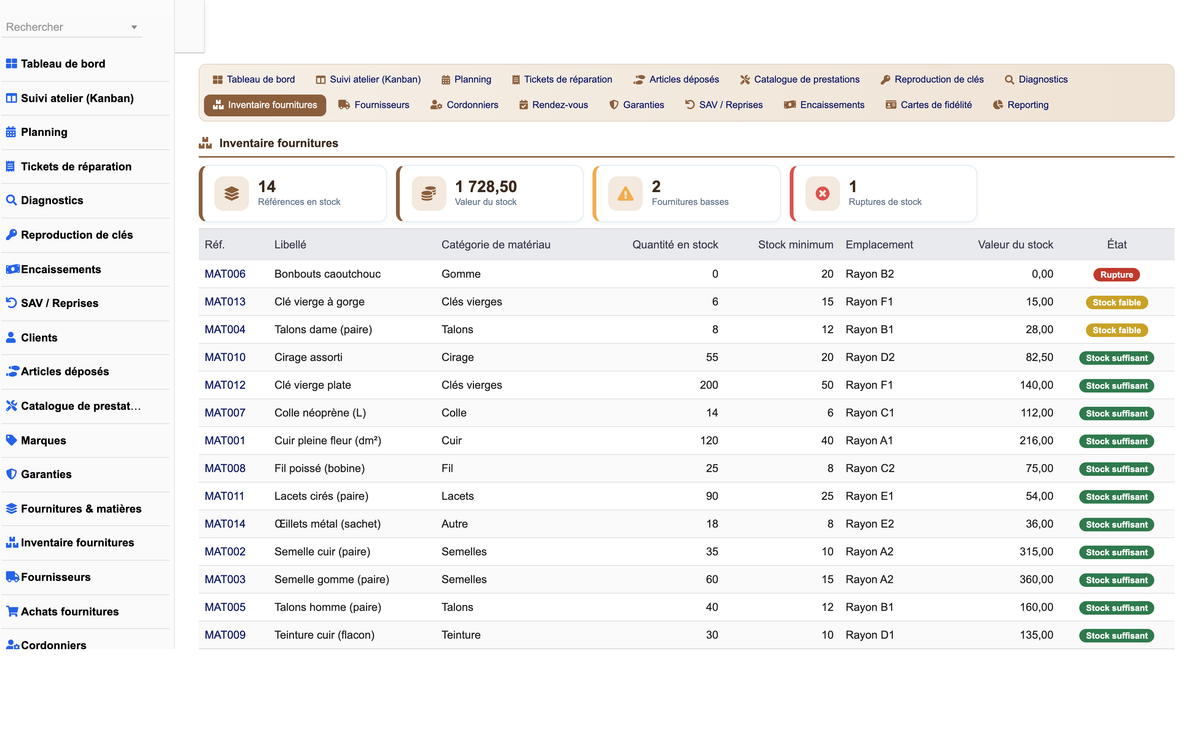Click the Semelle gomme (paire) cell
Image resolution: width=1200 pixels, height=743 pixels.
(332, 580)
